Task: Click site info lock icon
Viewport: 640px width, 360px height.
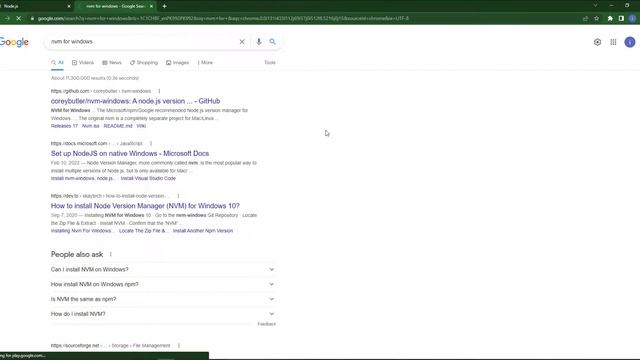Action: pos(32,18)
